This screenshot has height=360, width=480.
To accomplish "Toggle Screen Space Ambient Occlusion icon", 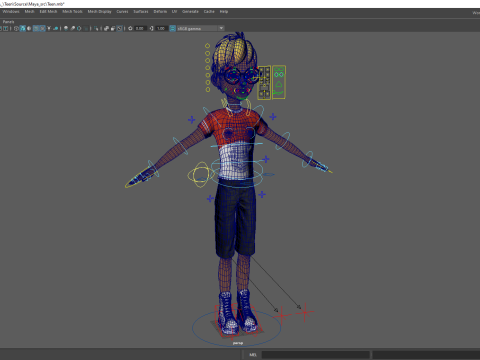I will point(66,28).
